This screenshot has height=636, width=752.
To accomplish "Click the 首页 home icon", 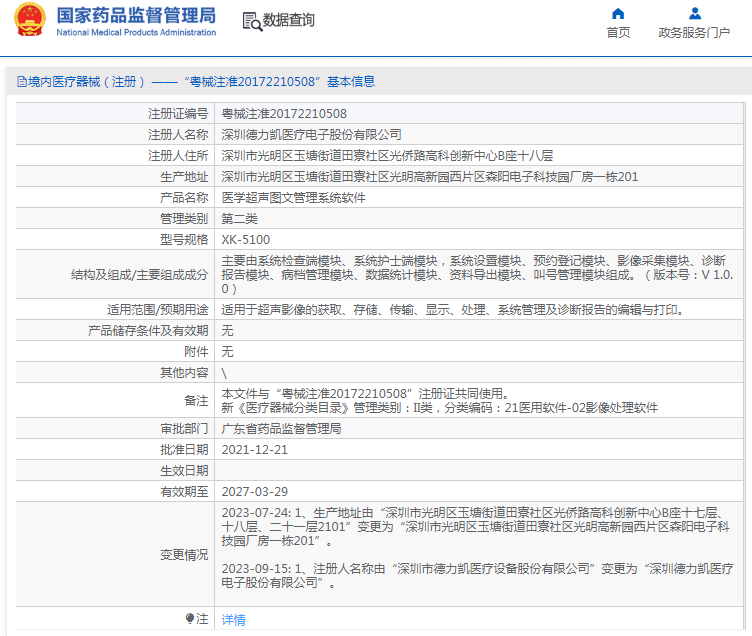I will [618, 13].
